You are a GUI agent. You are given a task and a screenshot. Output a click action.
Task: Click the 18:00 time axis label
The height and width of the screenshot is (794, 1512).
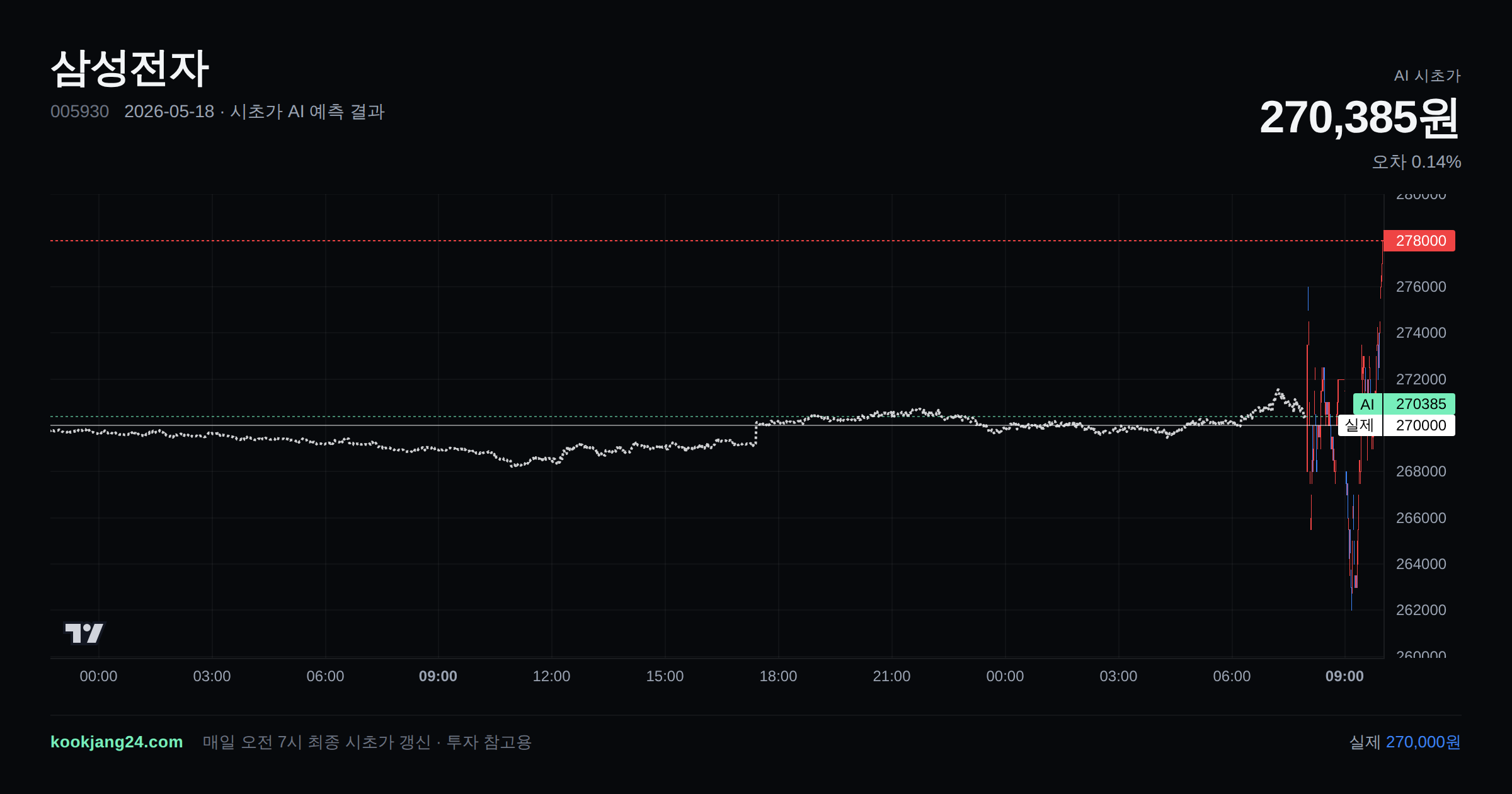778,676
